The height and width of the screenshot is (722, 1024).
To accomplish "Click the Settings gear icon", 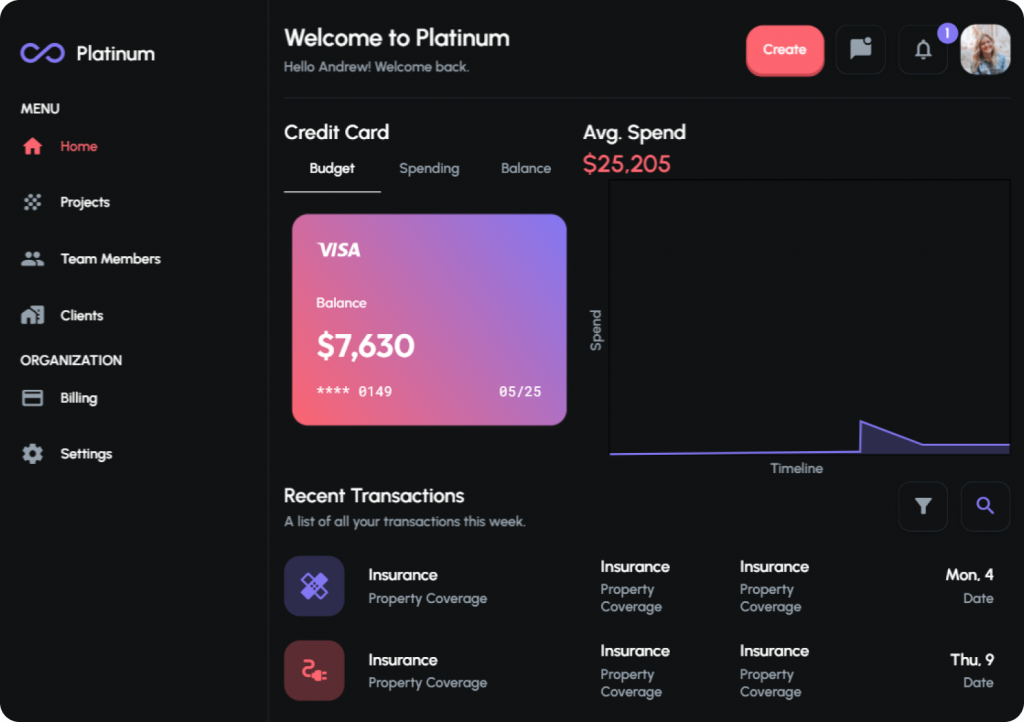I will click(32, 454).
